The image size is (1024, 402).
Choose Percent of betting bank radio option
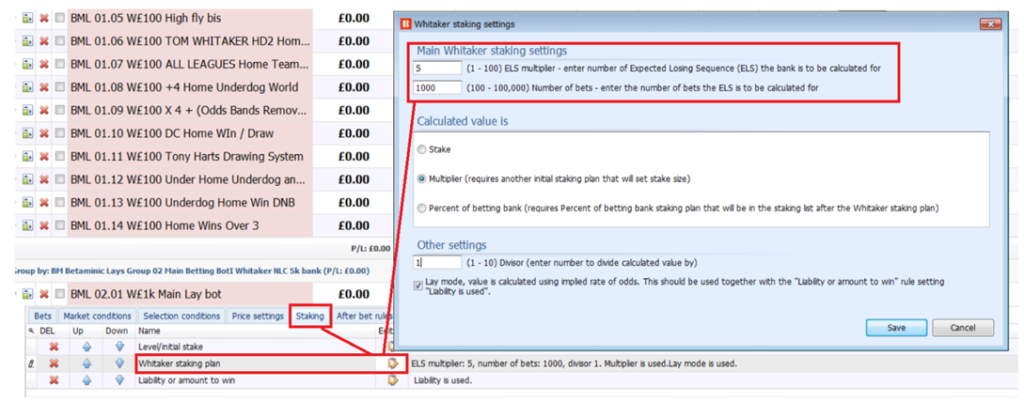[x=421, y=206]
